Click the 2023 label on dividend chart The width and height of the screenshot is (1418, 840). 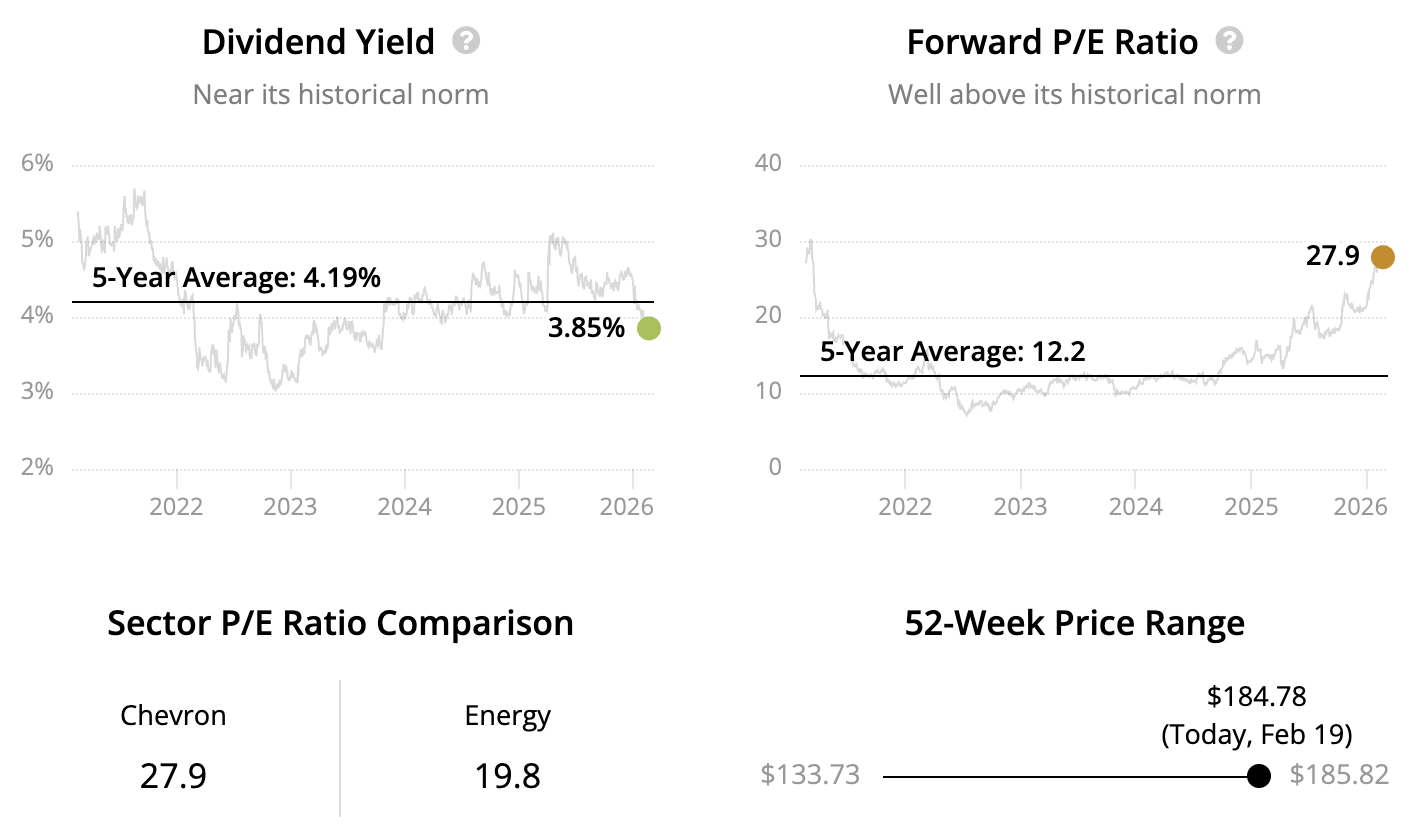coord(290,506)
